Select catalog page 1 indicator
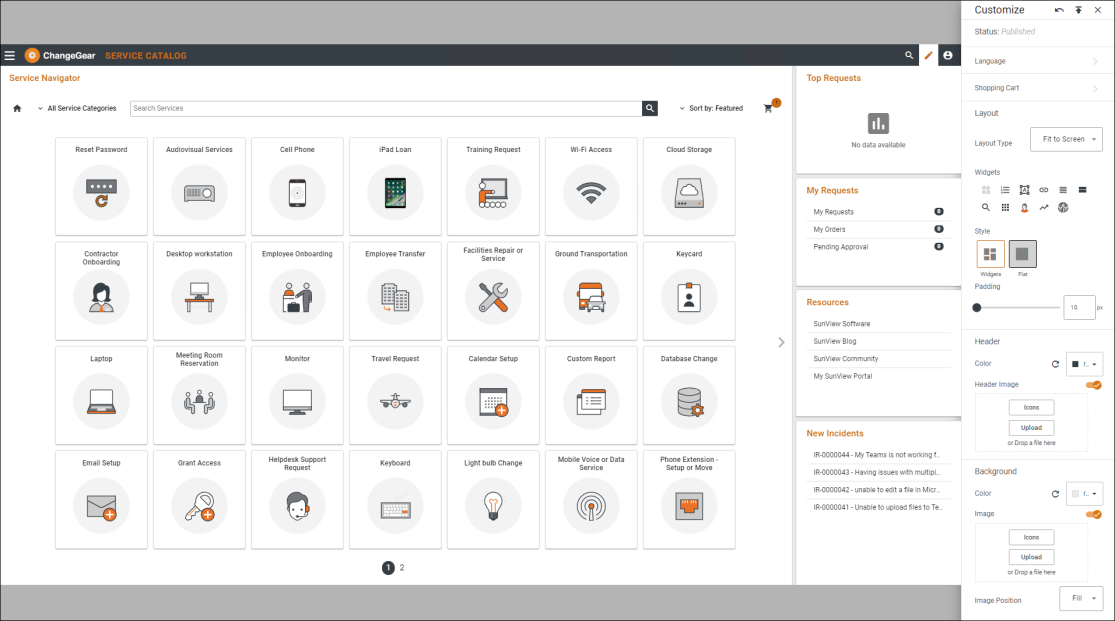 [388, 568]
